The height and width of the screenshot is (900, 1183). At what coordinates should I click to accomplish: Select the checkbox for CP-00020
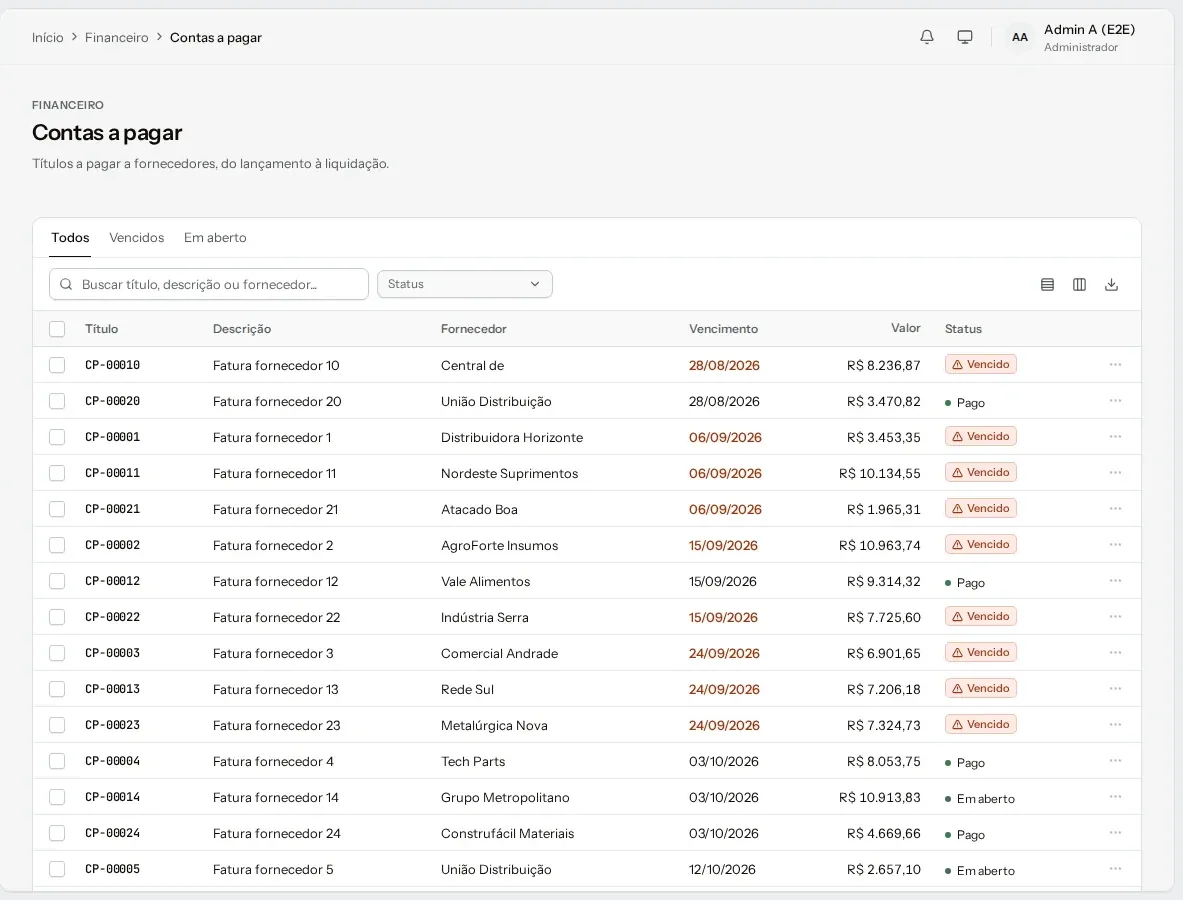click(x=57, y=401)
